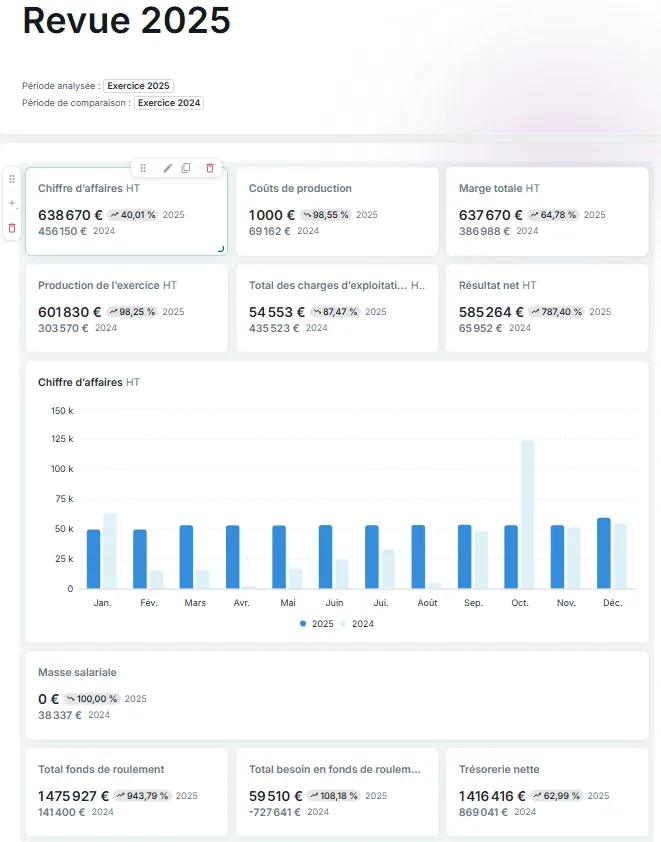
Task: Click the Trésorerie nette card
Action: 547,792
